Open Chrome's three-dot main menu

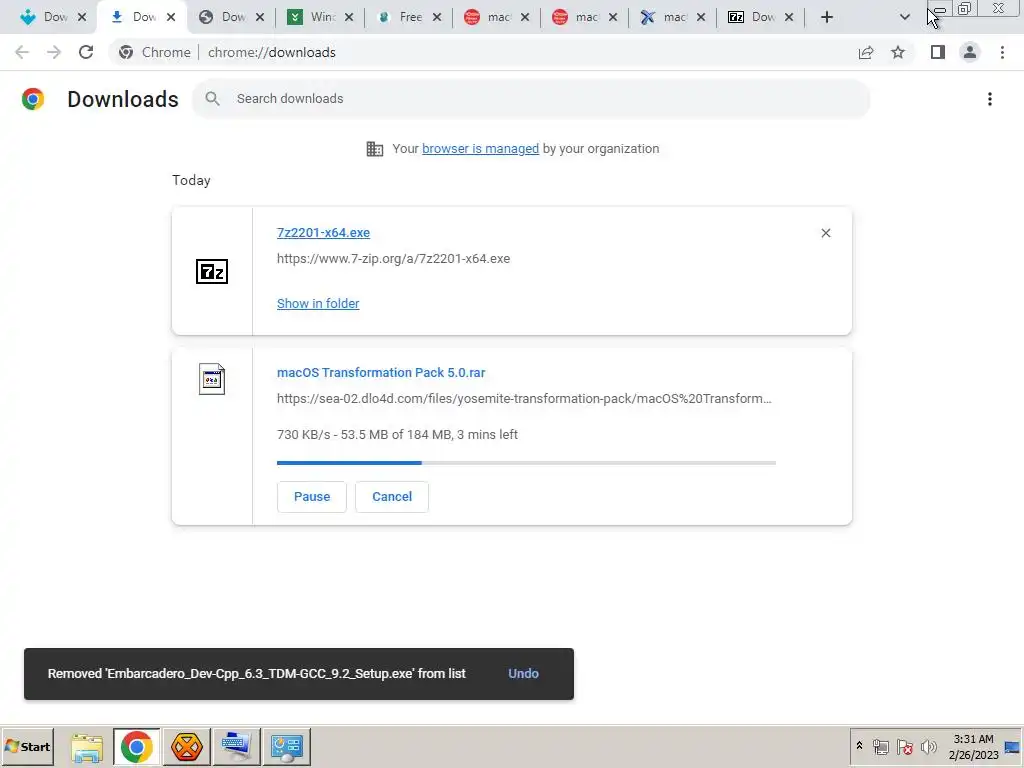pyautogui.click(x=1002, y=52)
